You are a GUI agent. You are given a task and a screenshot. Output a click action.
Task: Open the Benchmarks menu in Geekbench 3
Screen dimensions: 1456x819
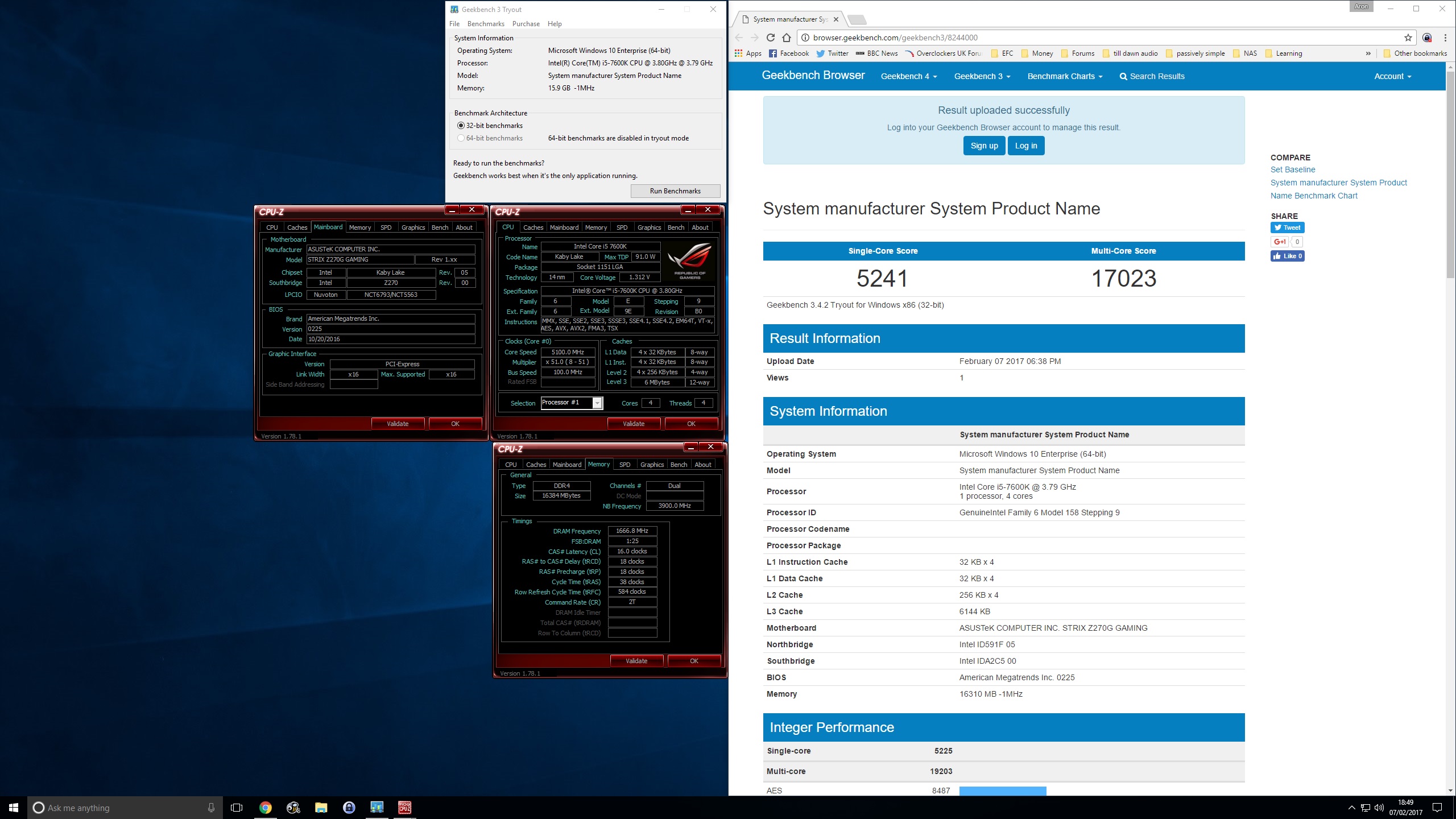[x=486, y=24]
